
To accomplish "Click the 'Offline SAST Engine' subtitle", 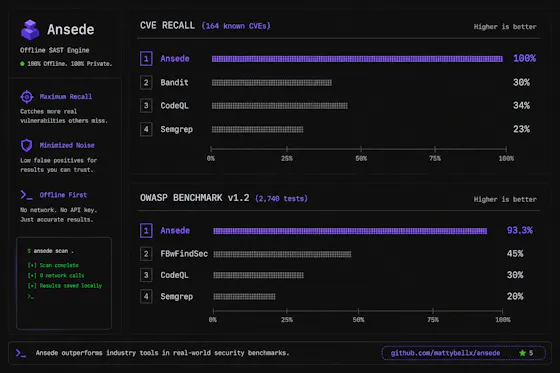I will click(55, 50).
